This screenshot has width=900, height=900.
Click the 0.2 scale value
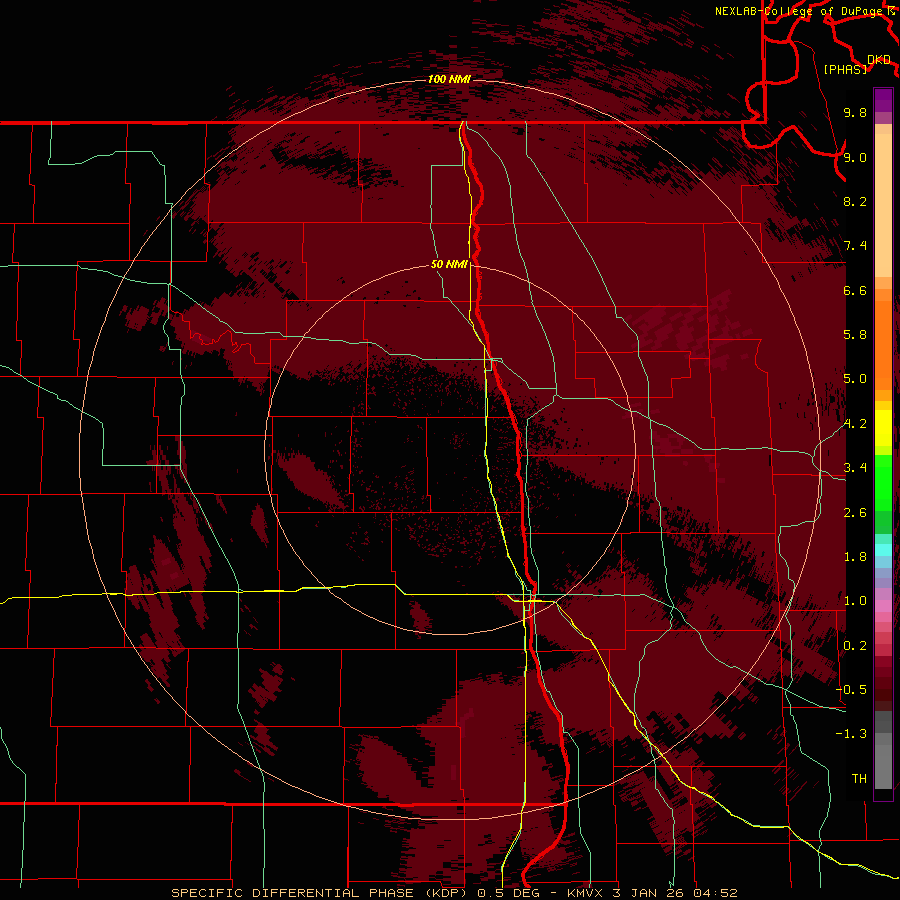pos(855,646)
